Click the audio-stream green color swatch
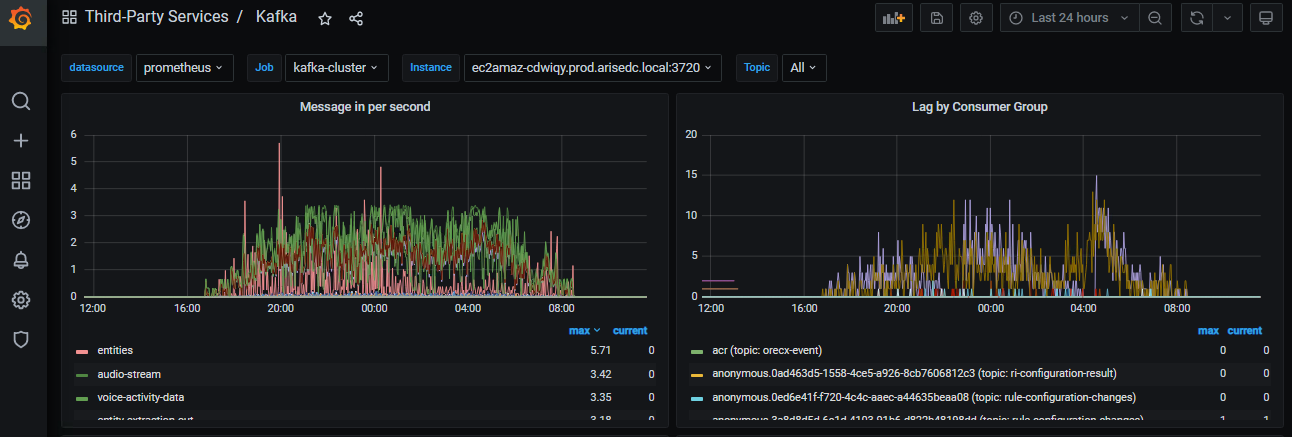 tap(83, 374)
